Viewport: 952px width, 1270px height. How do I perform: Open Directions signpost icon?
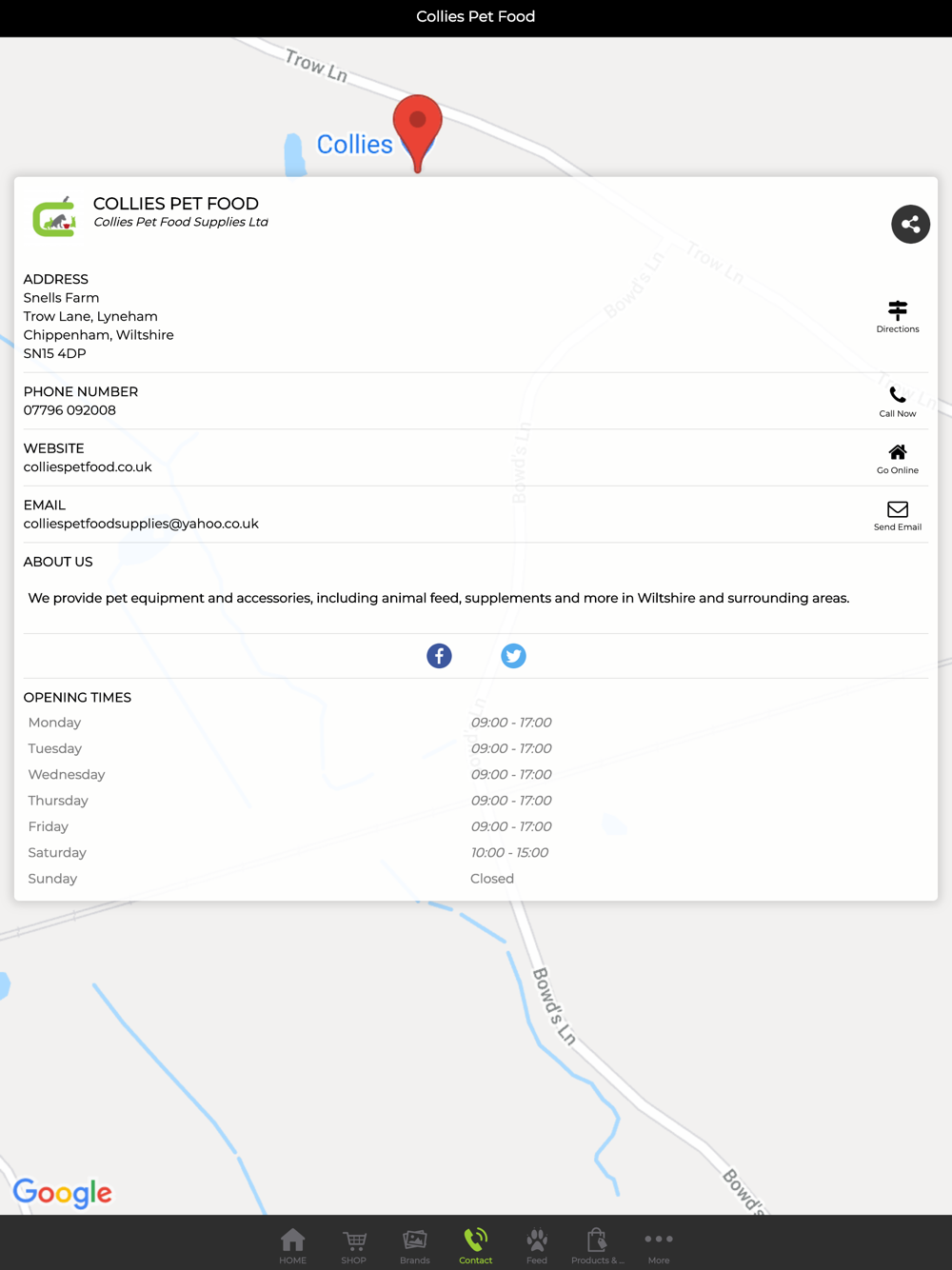(x=898, y=310)
